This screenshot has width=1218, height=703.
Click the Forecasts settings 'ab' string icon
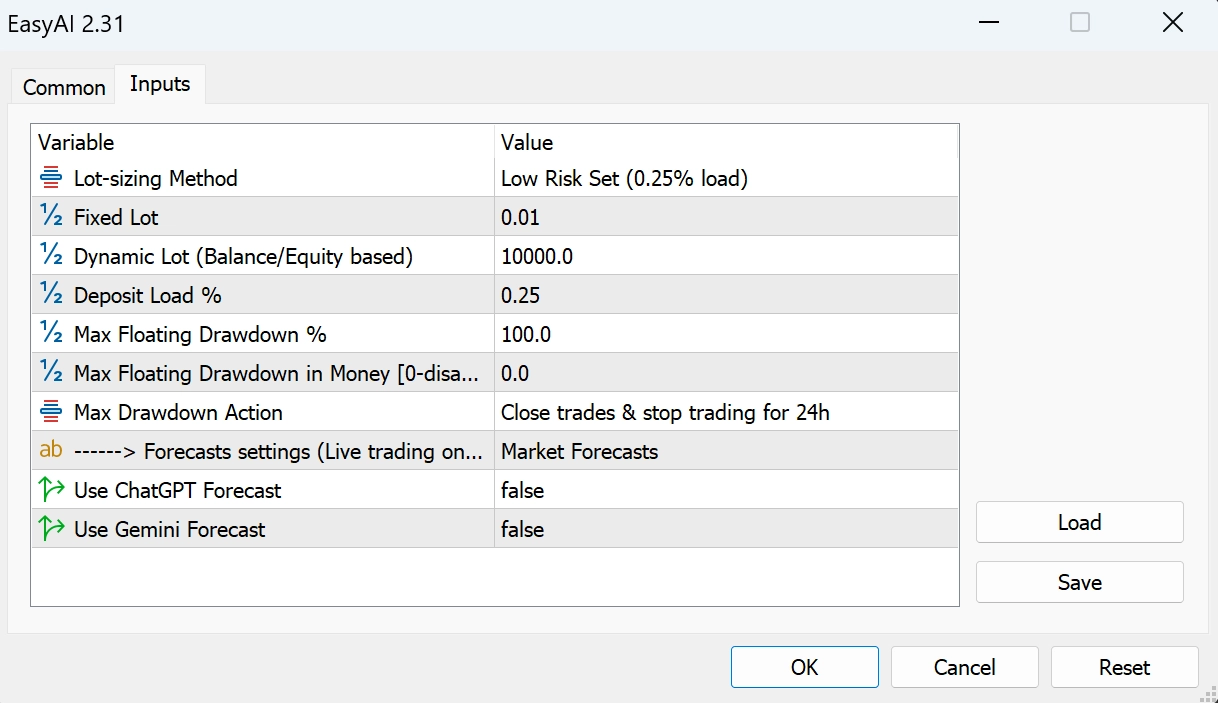[51, 451]
